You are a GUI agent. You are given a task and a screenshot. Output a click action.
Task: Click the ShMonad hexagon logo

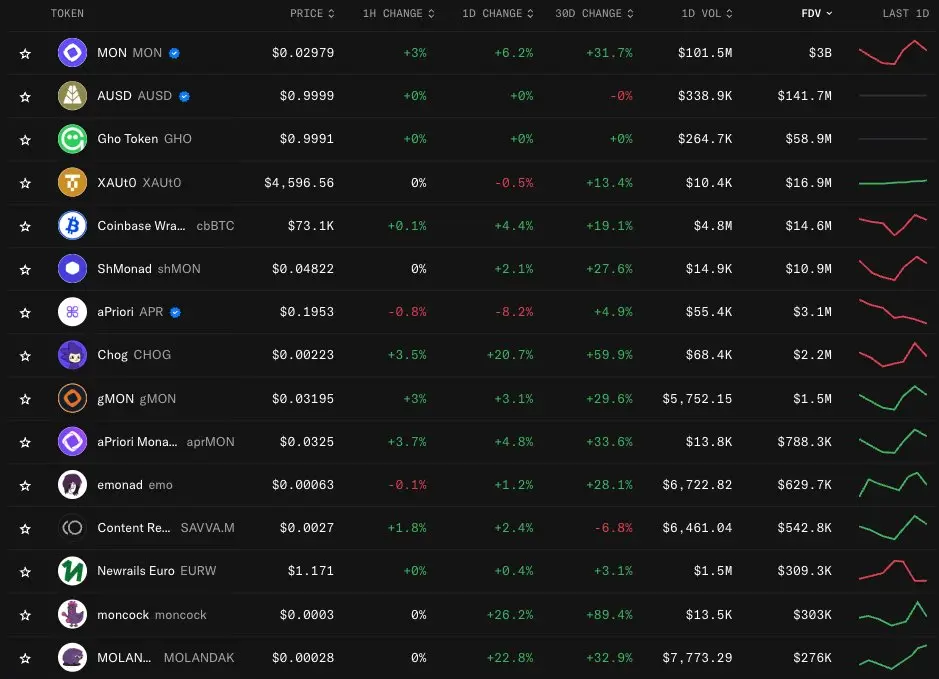[x=72, y=269]
